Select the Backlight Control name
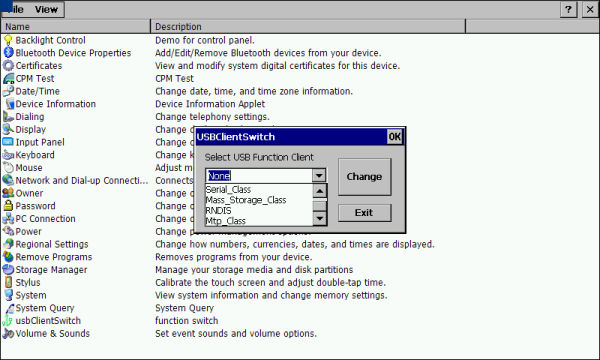The image size is (600, 360). [x=50, y=40]
